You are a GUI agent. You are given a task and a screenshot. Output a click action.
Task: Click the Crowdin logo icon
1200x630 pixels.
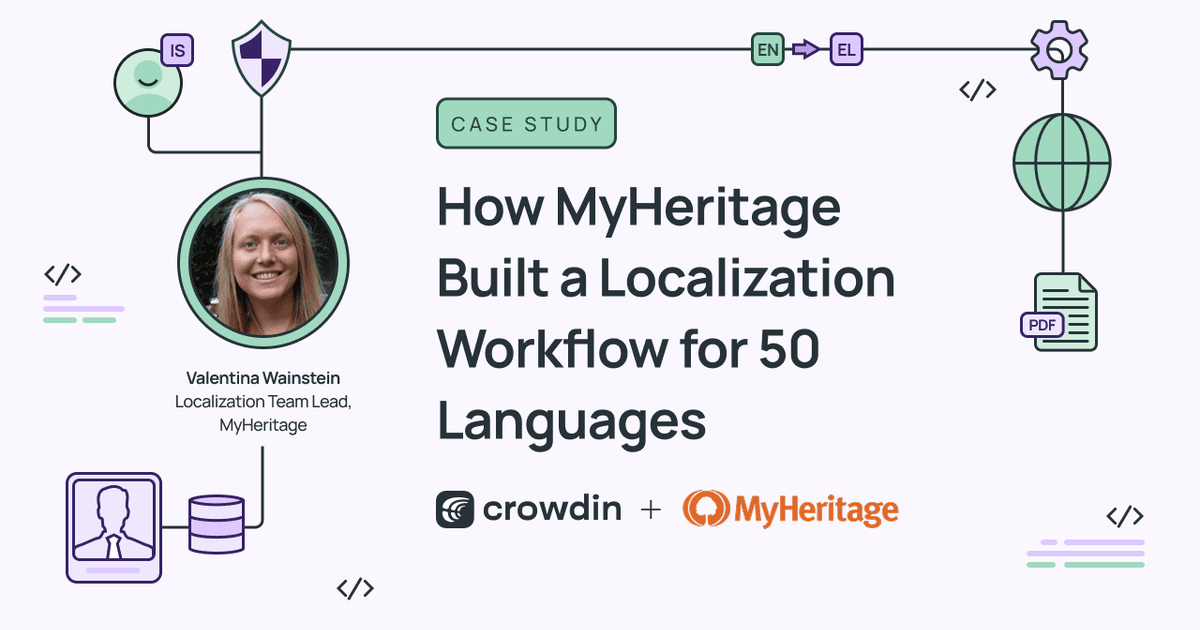pyautogui.click(x=455, y=509)
